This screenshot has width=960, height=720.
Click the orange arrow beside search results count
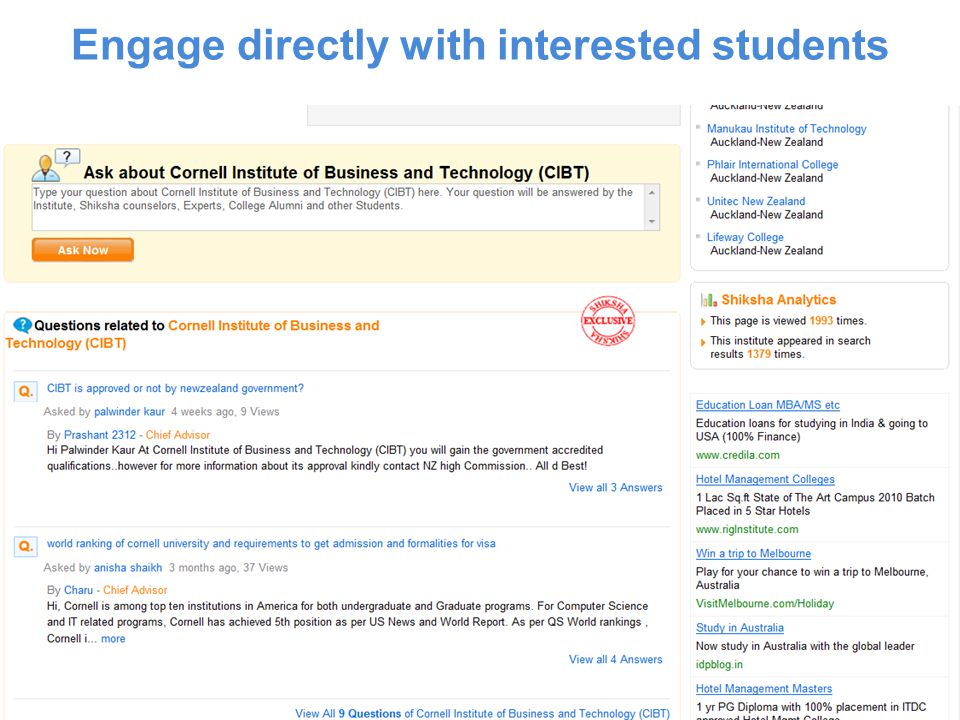click(x=703, y=342)
